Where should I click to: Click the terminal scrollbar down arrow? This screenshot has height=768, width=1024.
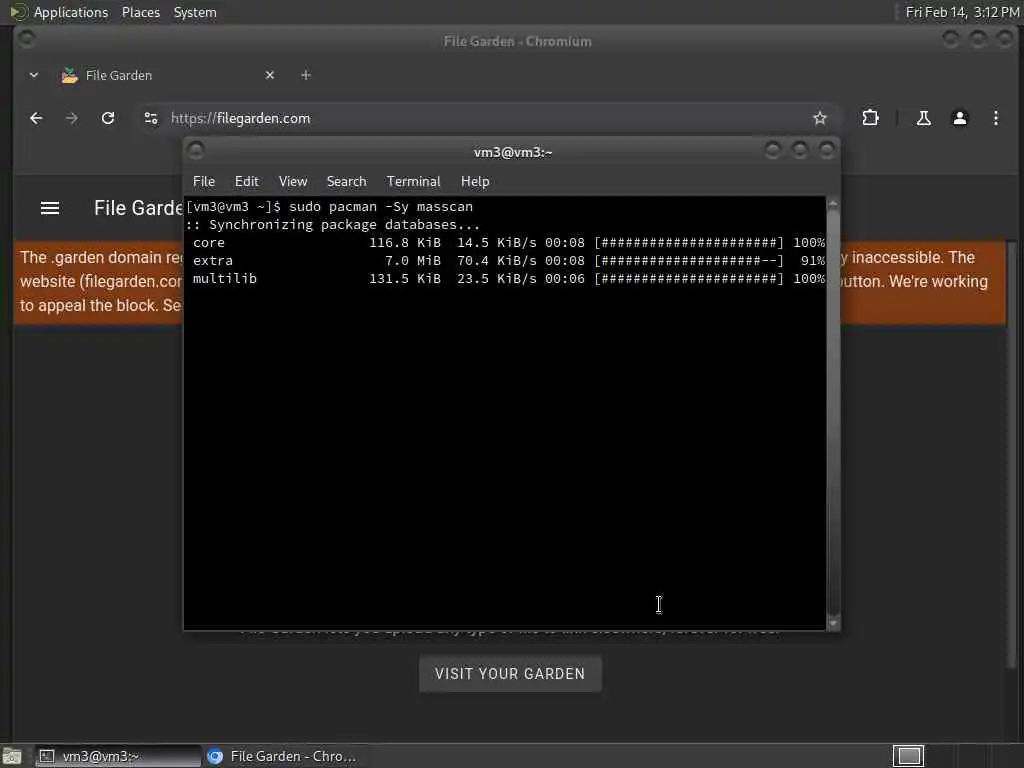833,624
